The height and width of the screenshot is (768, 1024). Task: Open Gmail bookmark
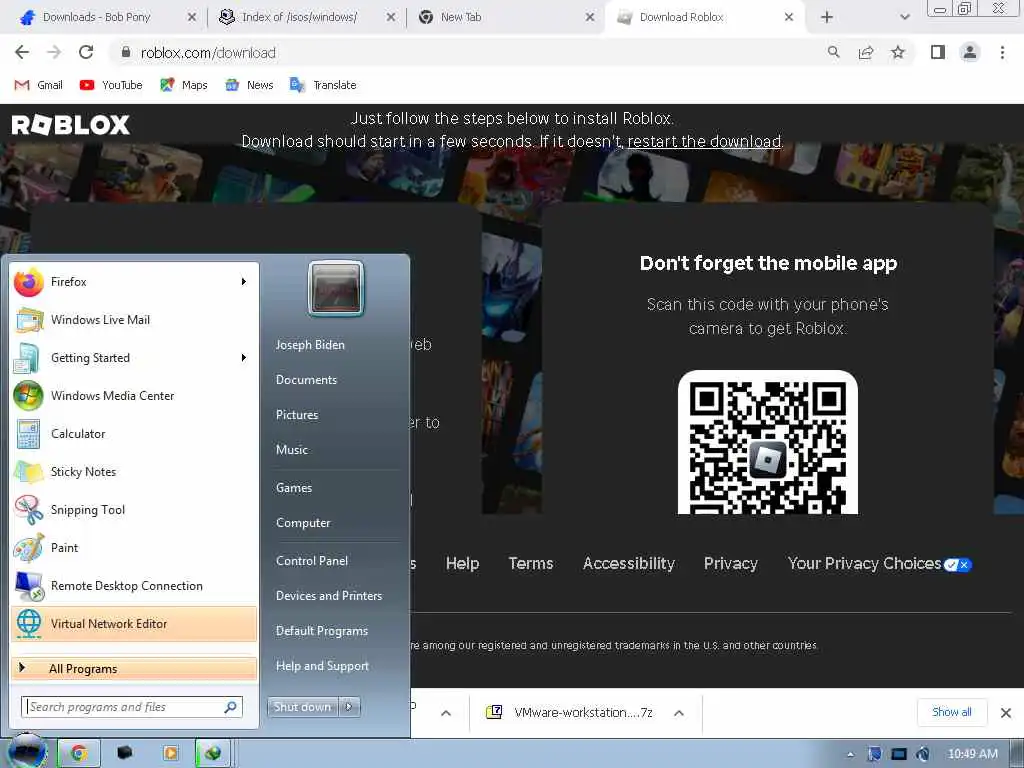39,85
